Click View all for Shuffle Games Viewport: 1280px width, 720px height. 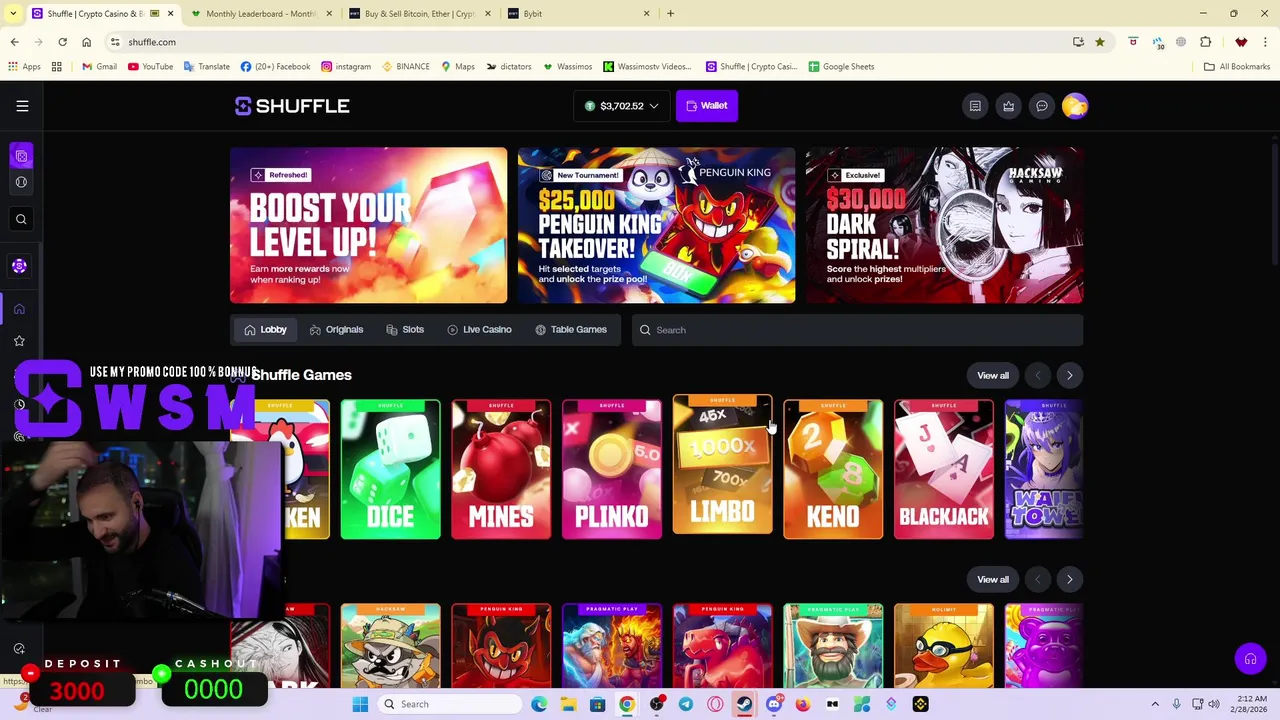(993, 375)
